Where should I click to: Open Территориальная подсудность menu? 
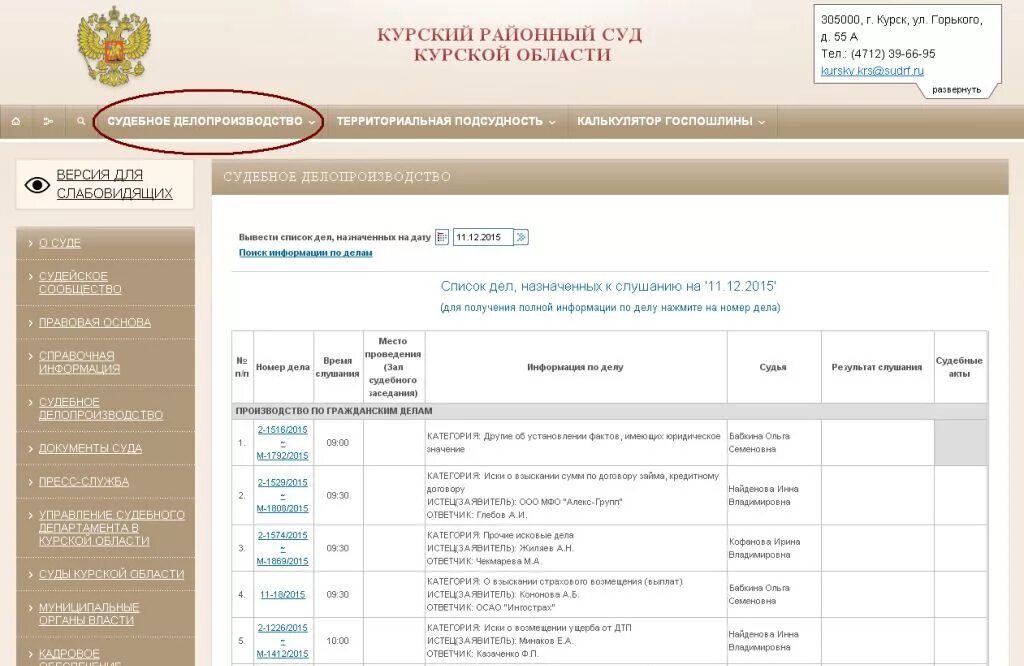click(440, 121)
